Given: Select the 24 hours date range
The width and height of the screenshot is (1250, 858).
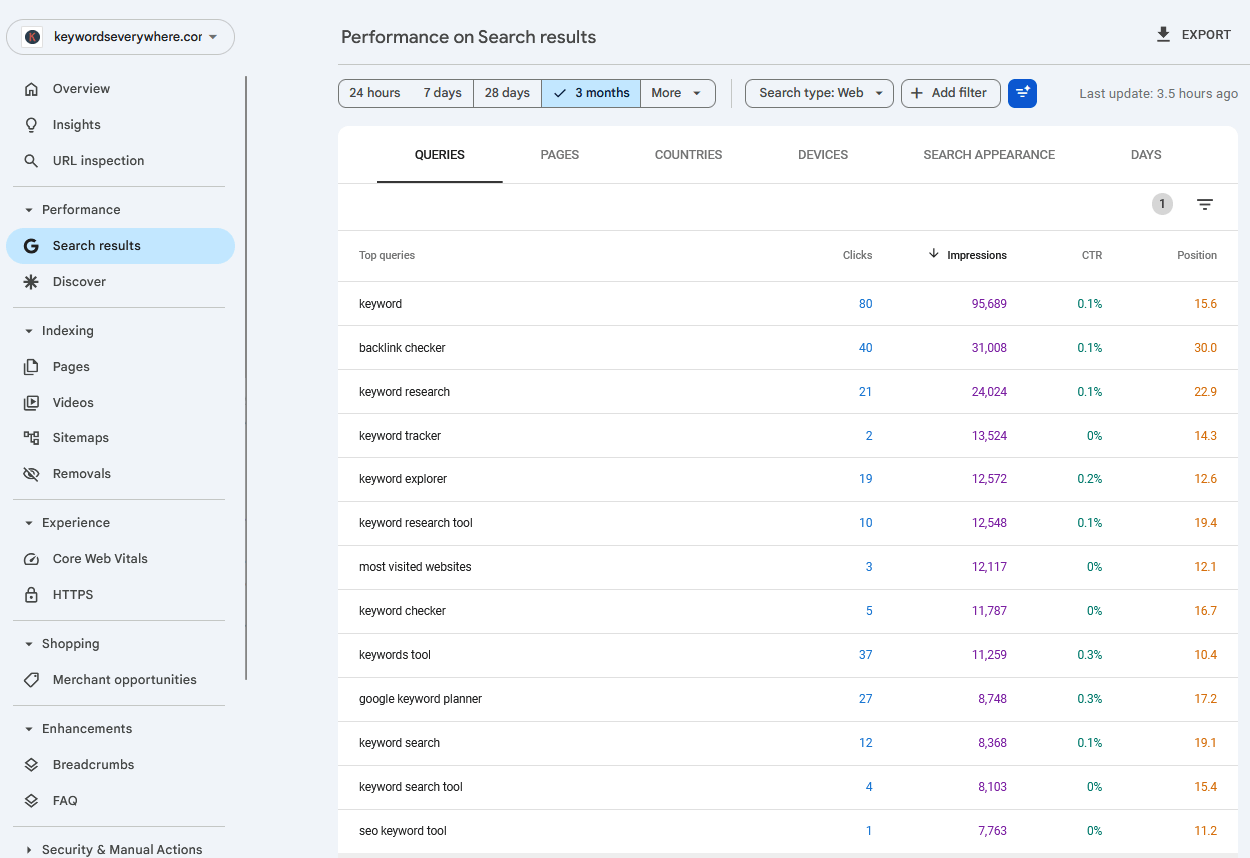Looking at the screenshot, I should (x=375, y=93).
